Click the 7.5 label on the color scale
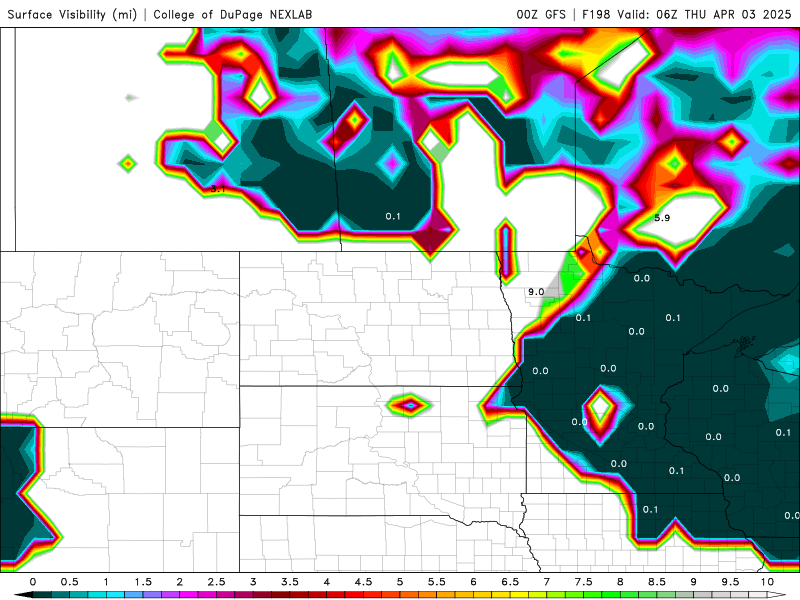Viewport: 800px width, 600px height. (584, 582)
